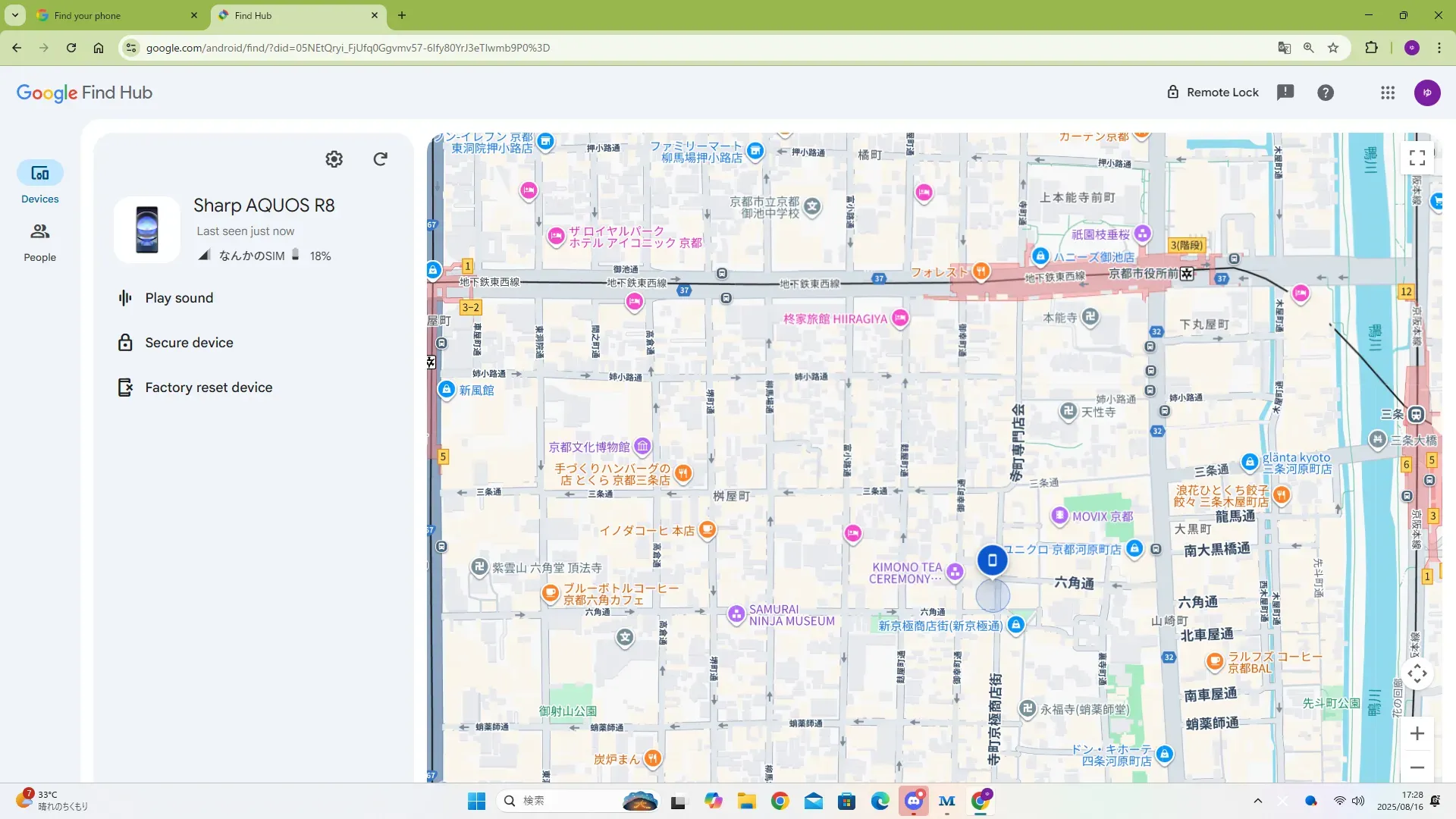1456x819 pixels.
Task: Open tab search dropdown arrow
Action: point(14,15)
